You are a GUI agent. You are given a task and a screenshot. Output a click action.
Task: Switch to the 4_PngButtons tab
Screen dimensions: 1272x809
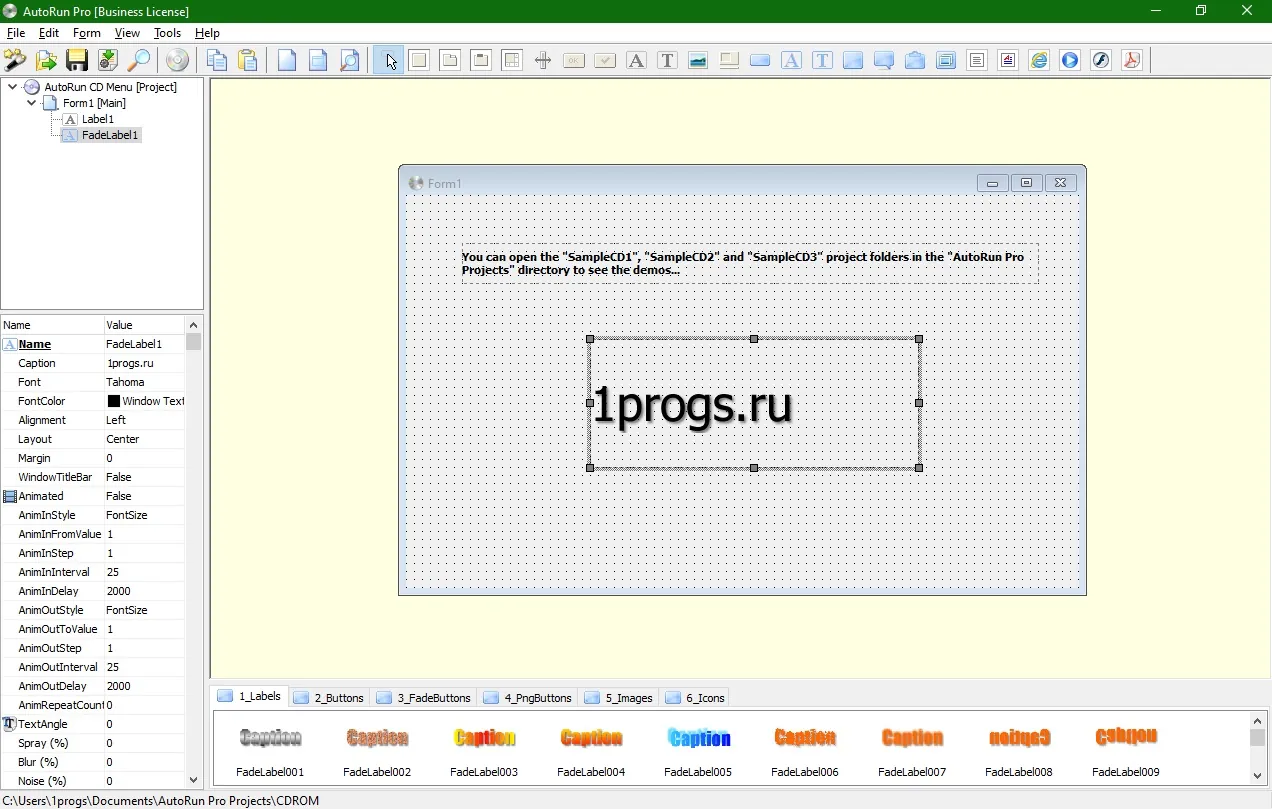pyautogui.click(x=528, y=697)
